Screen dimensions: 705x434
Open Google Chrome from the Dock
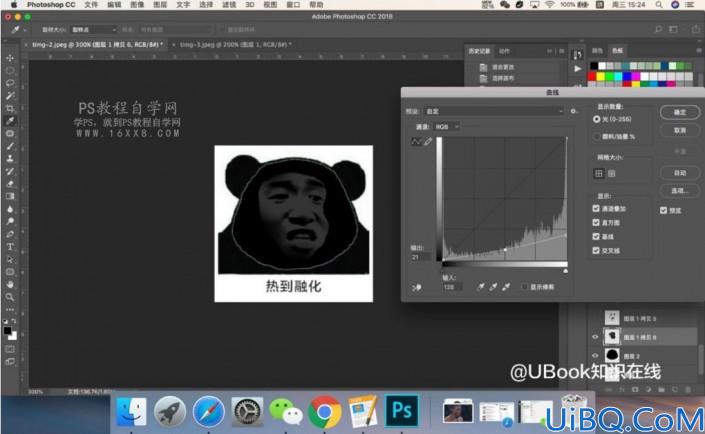pos(324,412)
